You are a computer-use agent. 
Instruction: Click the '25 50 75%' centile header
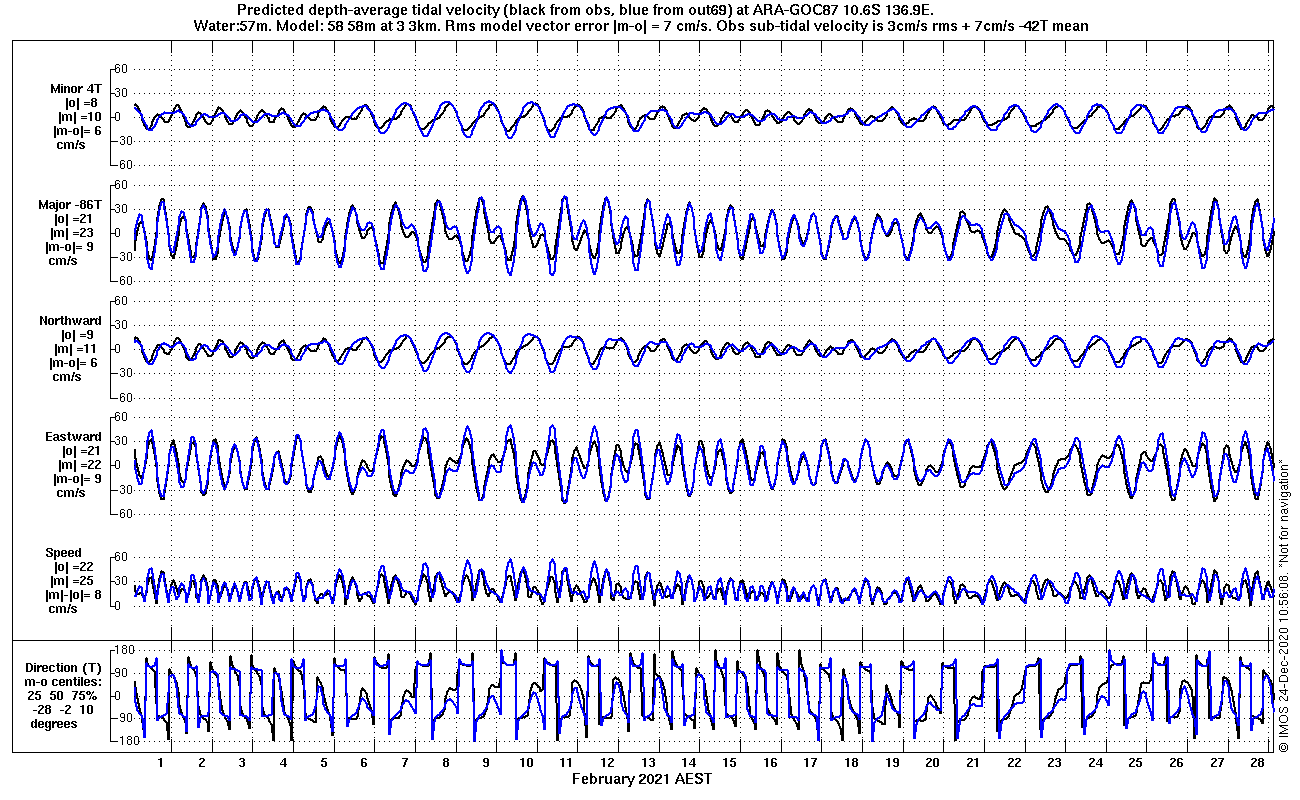[61, 696]
